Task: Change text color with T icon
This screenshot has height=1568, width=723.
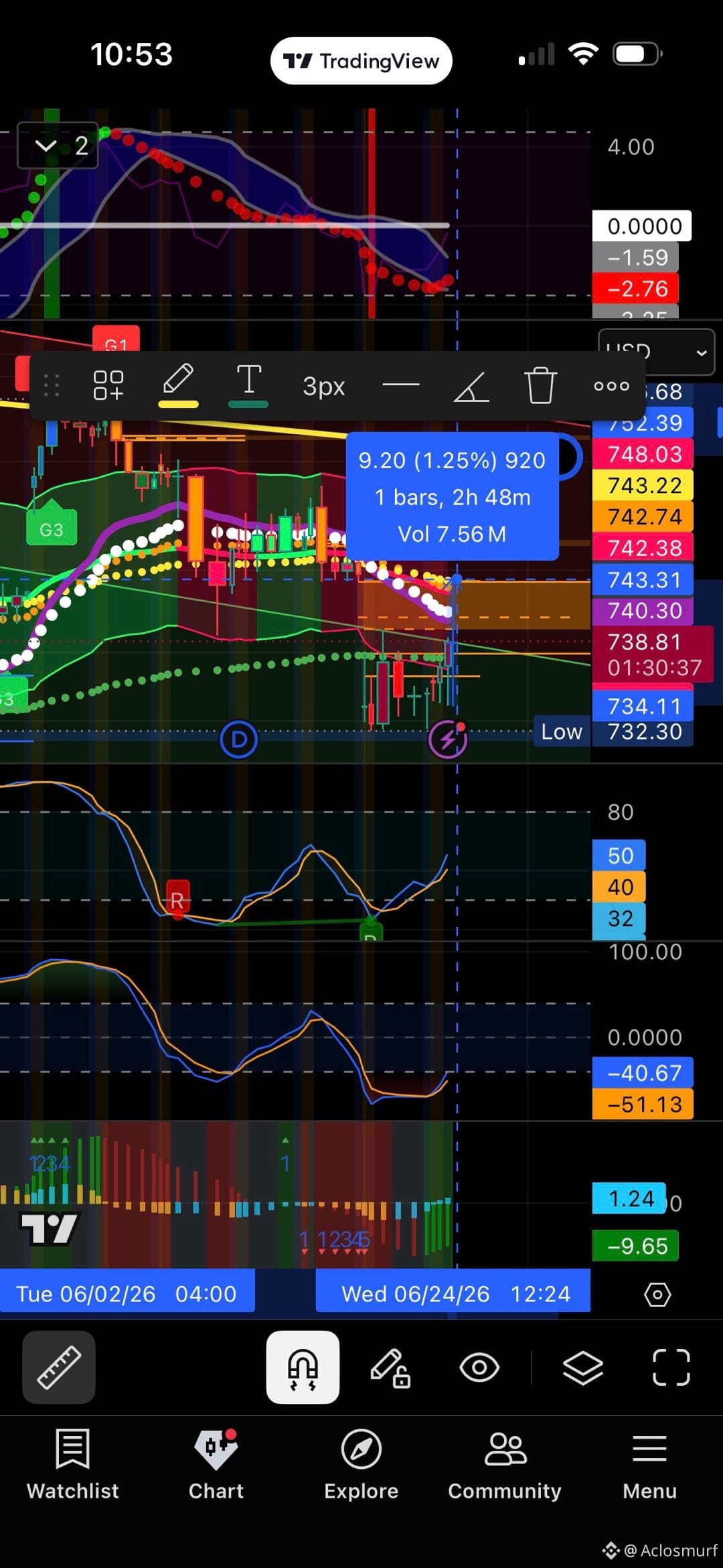Action: click(248, 386)
